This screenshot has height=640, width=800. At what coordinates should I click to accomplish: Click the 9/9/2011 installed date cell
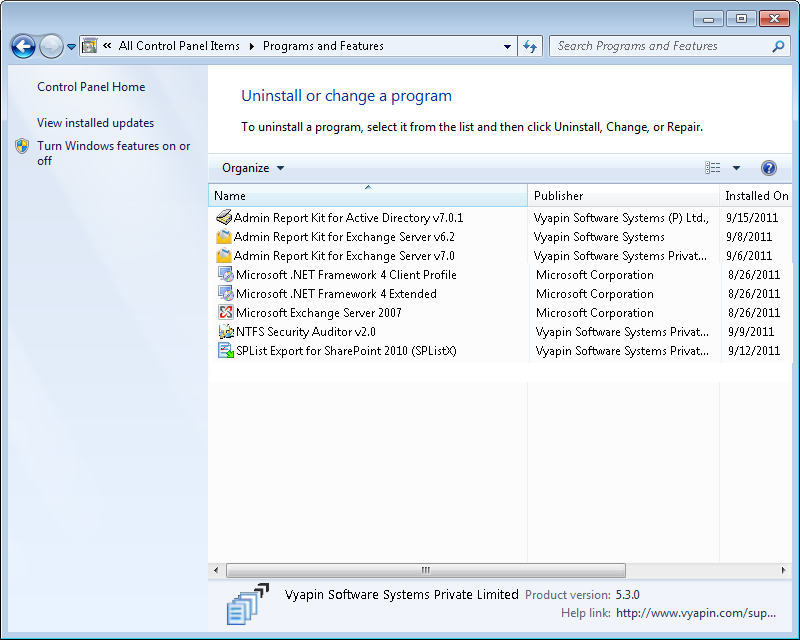[x=751, y=332]
